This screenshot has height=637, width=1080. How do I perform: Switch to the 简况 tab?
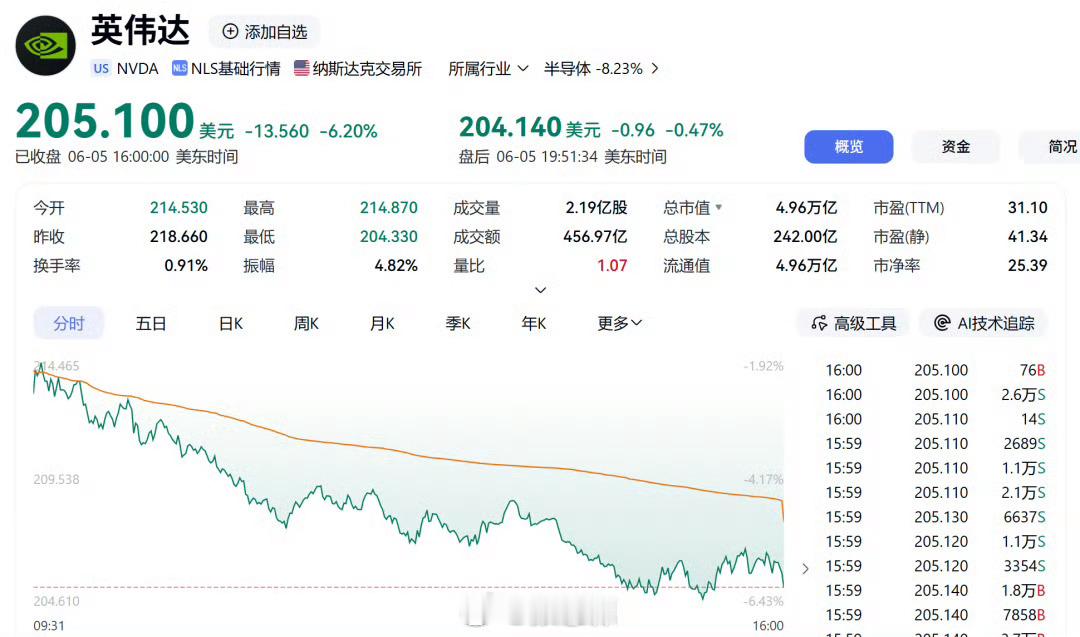[1050, 147]
